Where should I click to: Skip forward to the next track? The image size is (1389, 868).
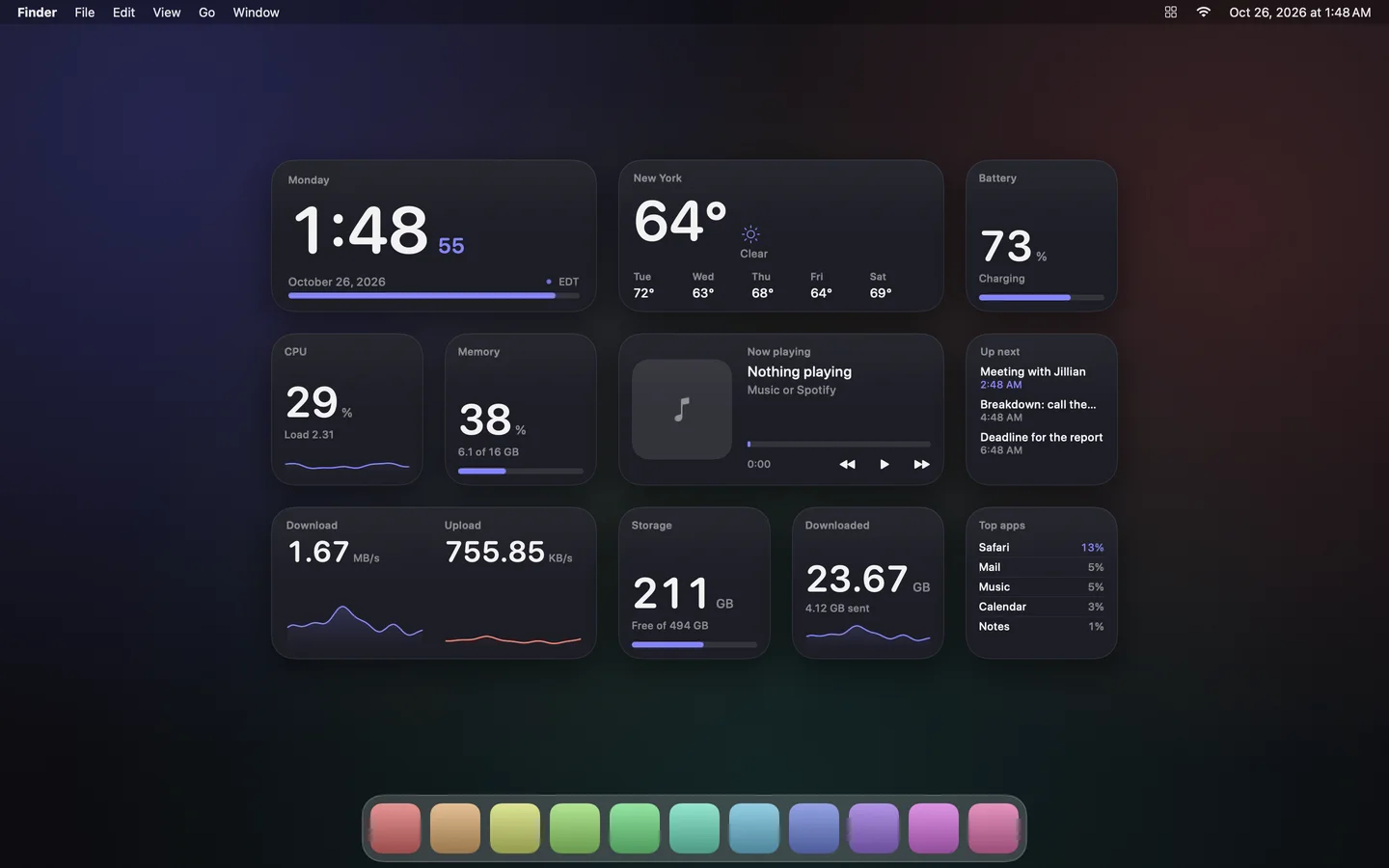[921, 464]
